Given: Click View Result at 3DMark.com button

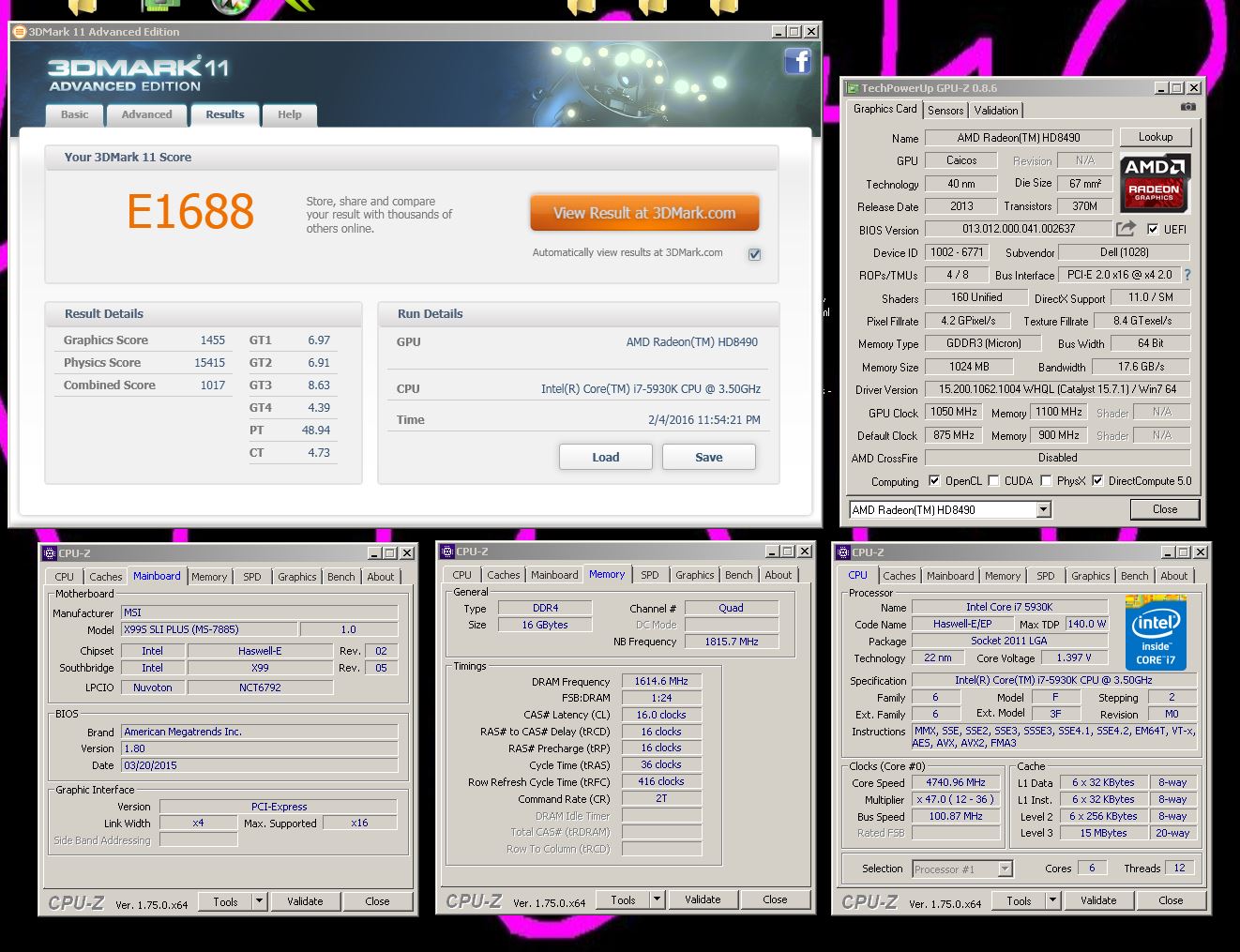Looking at the screenshot, I should pos(644,213).
